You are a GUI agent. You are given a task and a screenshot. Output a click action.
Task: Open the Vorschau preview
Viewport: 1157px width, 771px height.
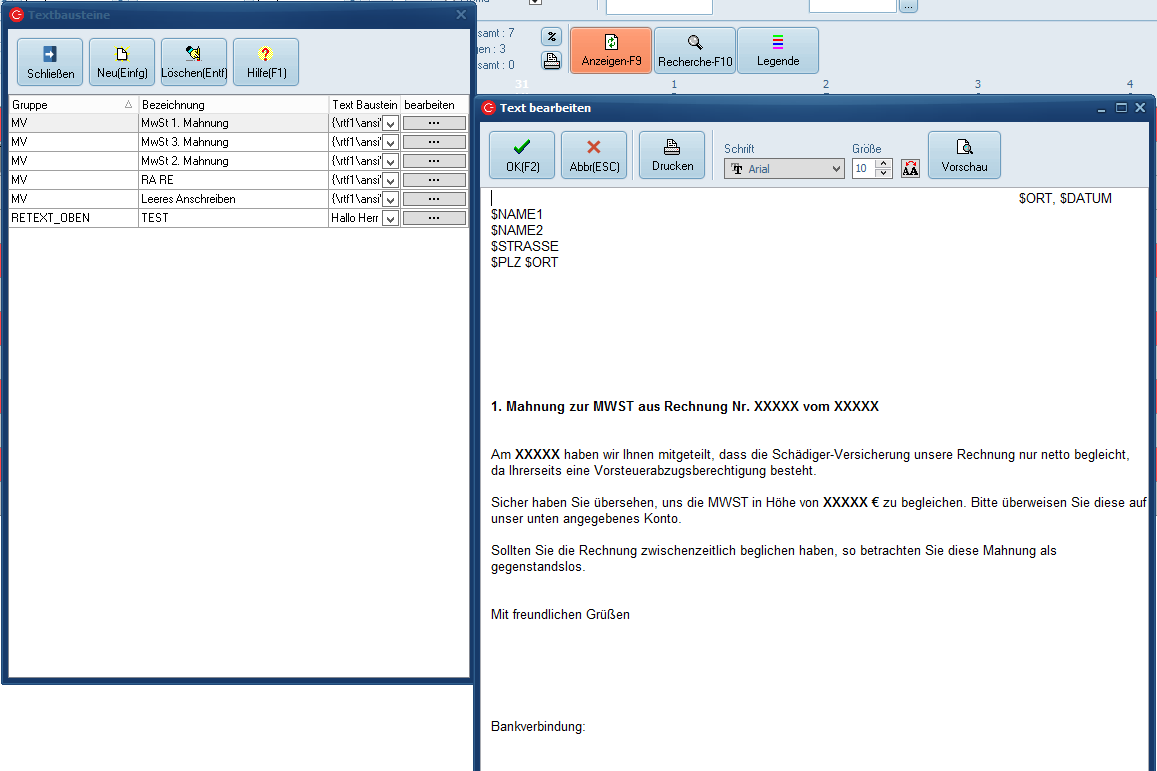(964, 155)
